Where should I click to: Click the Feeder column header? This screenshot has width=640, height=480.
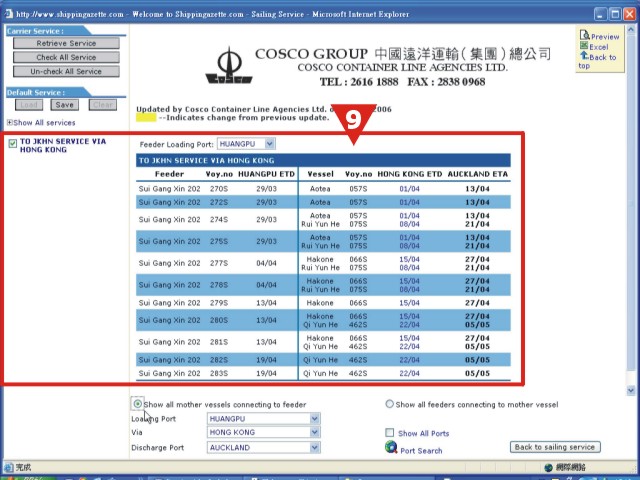[169, 174]
